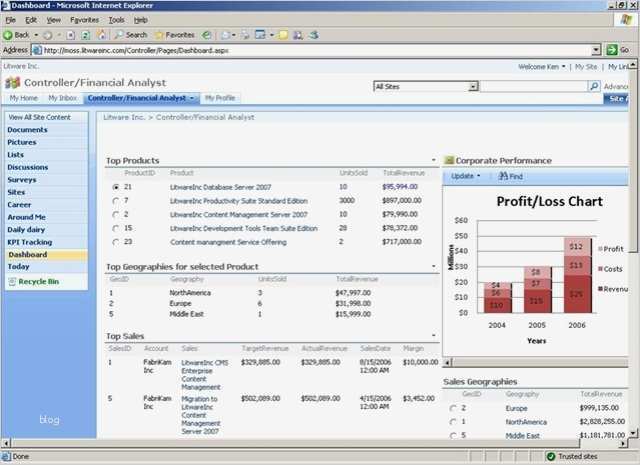Open the Welcome Ken user menu
This screenshot has height=465, width=640.
(542, 67)
